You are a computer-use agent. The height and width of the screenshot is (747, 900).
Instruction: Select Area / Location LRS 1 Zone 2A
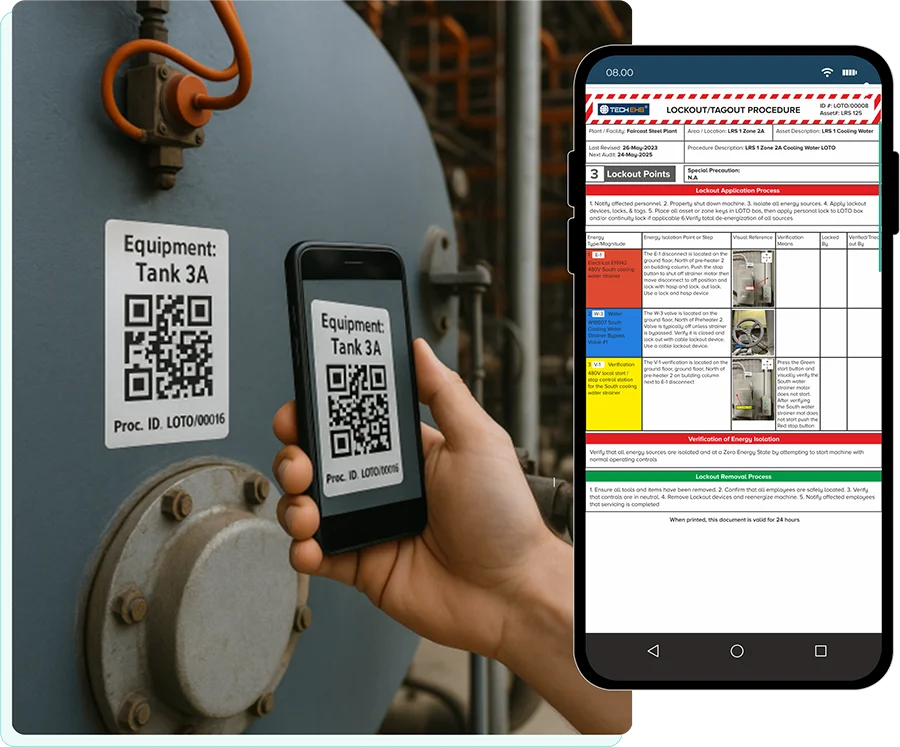727,133
